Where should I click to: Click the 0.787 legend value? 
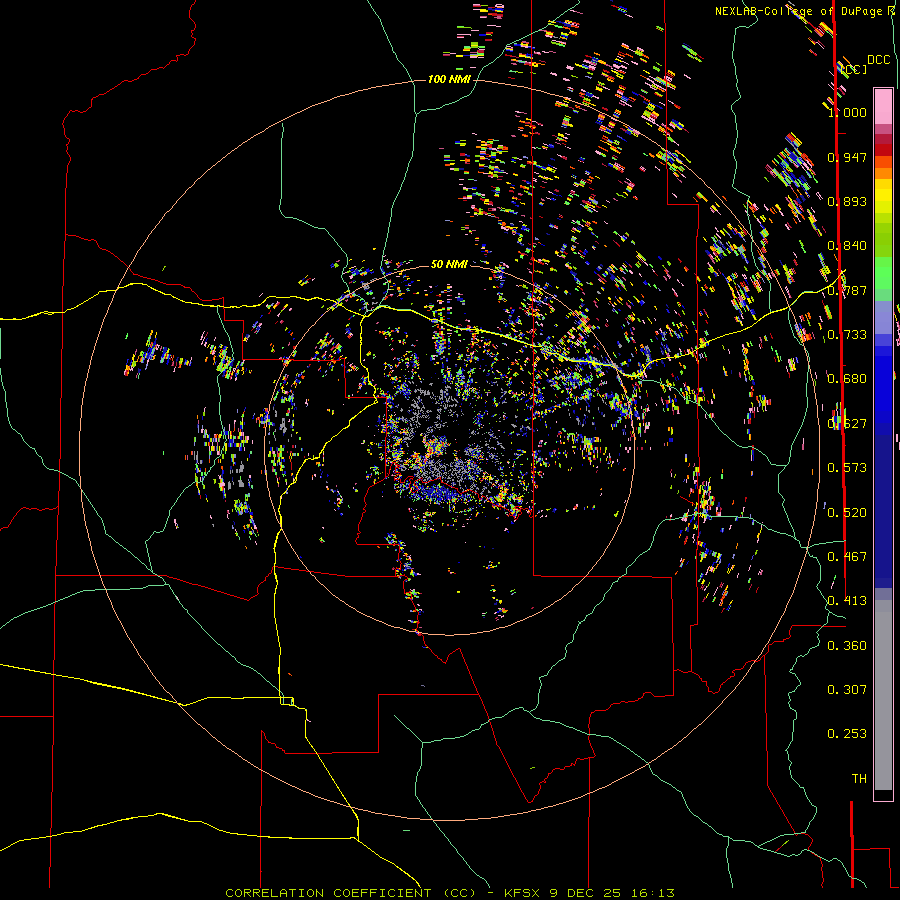click(847, 290)
